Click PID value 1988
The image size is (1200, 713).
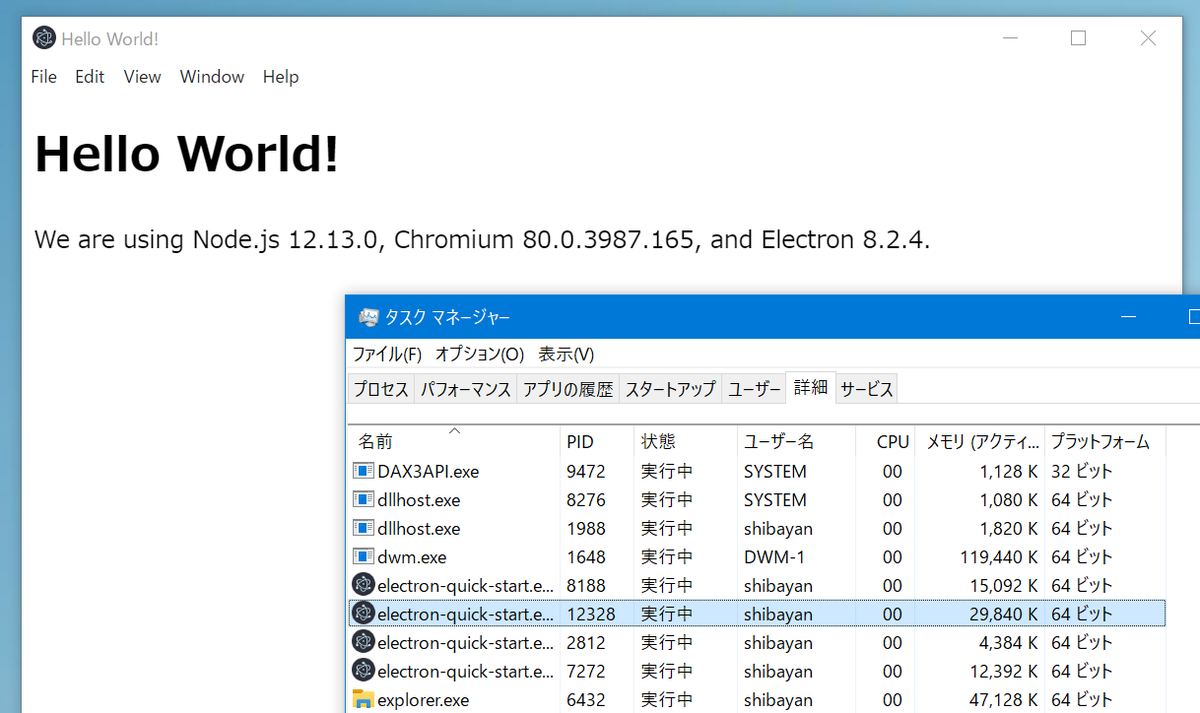click(x=586, y=528)
